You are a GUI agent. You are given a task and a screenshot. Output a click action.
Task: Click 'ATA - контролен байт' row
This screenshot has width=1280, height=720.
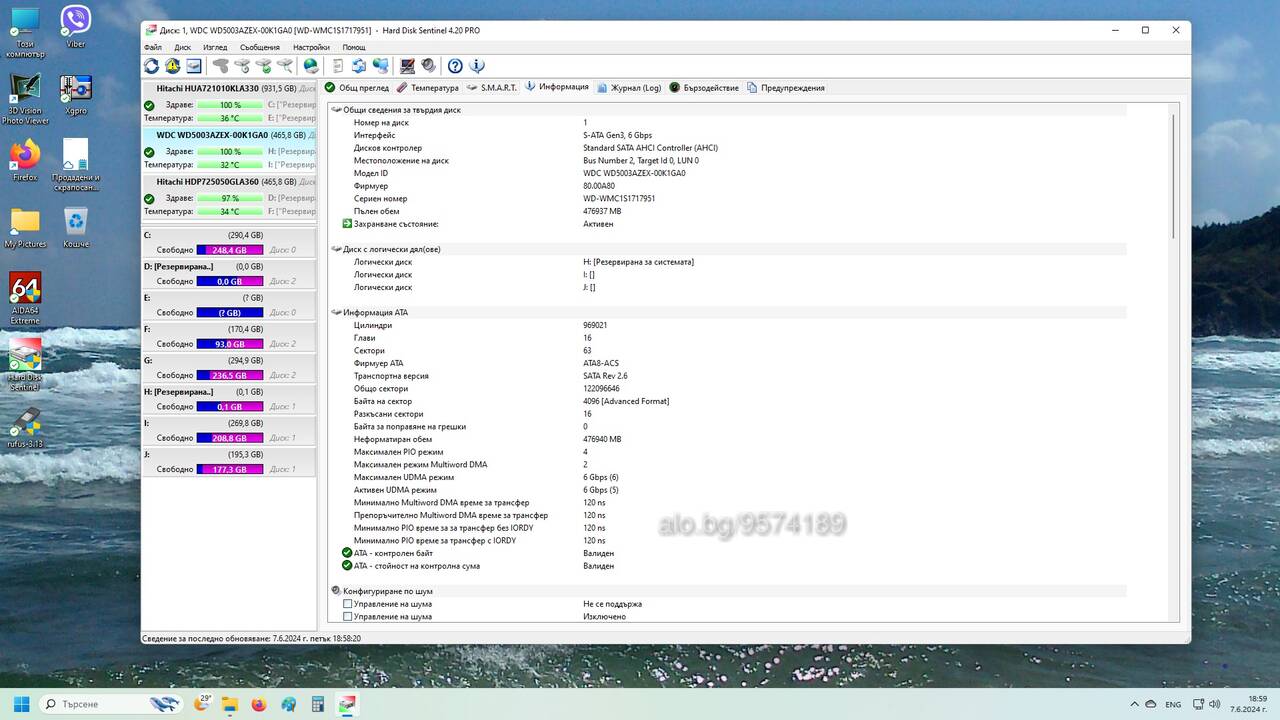click(734, 553)
